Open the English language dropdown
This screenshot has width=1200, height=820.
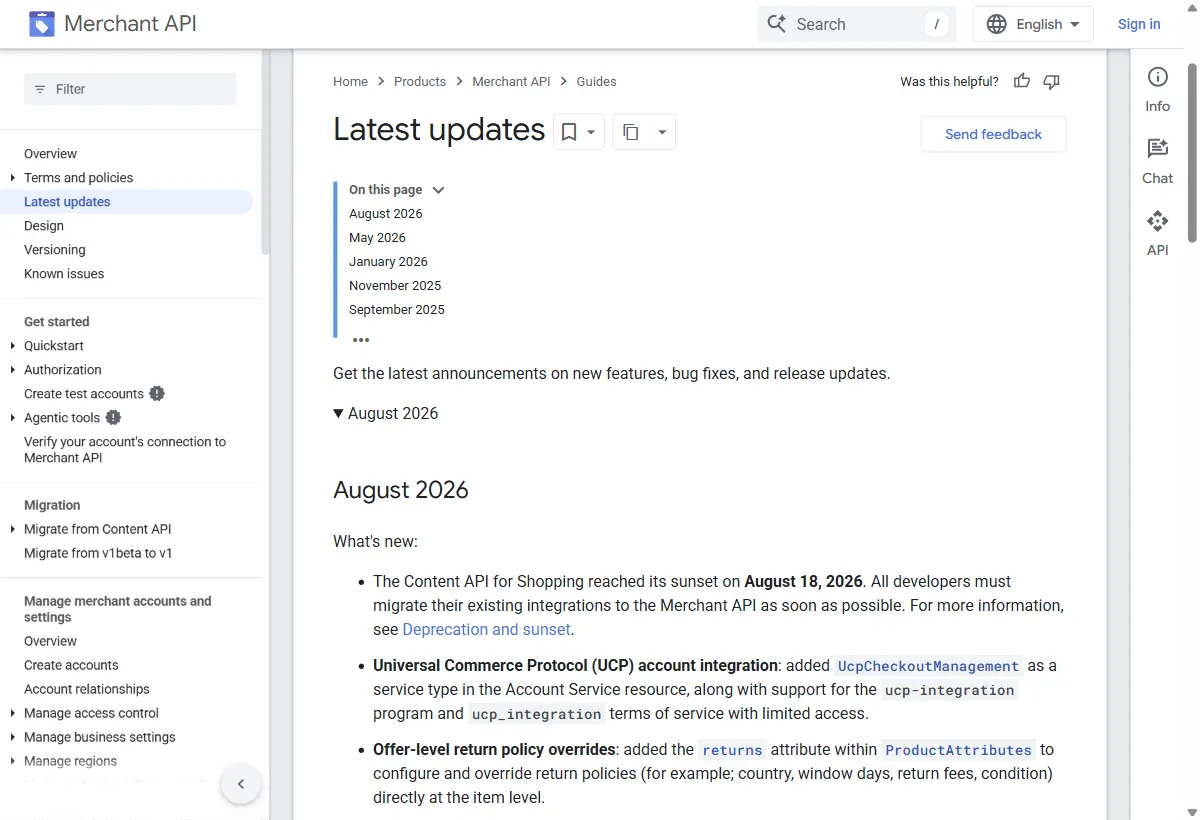[1033, 24]
